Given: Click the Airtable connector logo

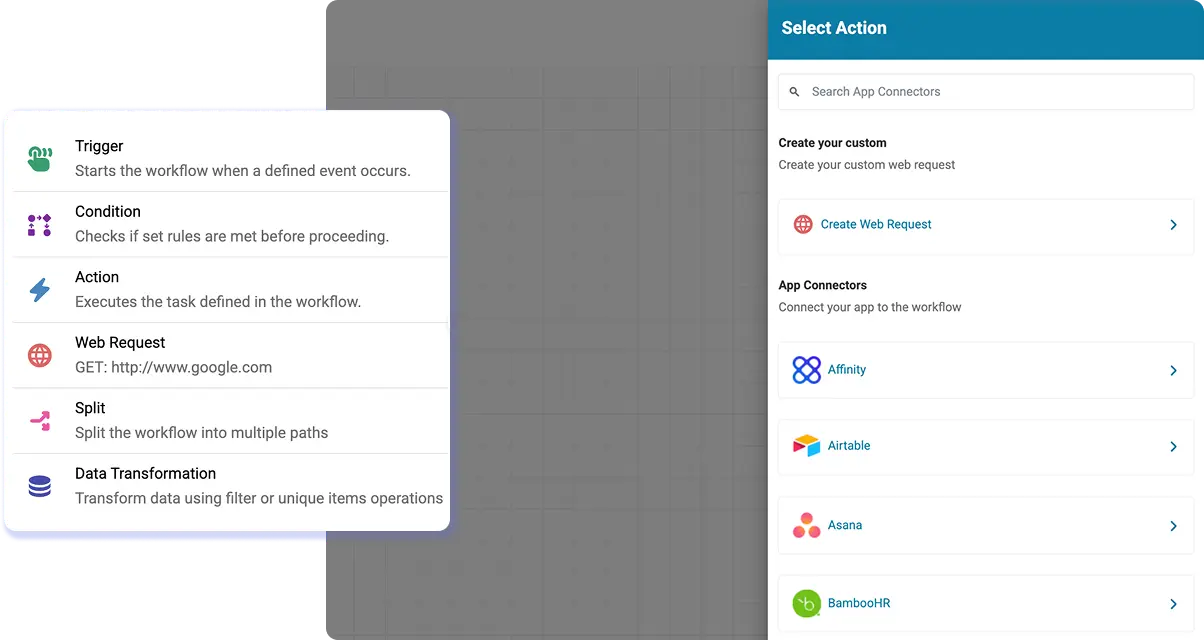Looking at the screenshot, I should [803, 448].
